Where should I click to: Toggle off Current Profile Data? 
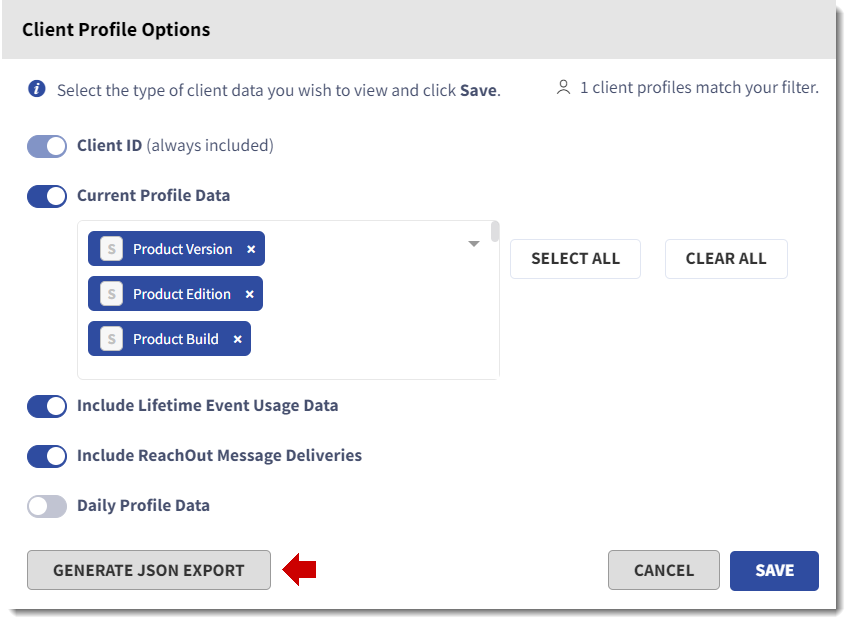click(47, 196)
